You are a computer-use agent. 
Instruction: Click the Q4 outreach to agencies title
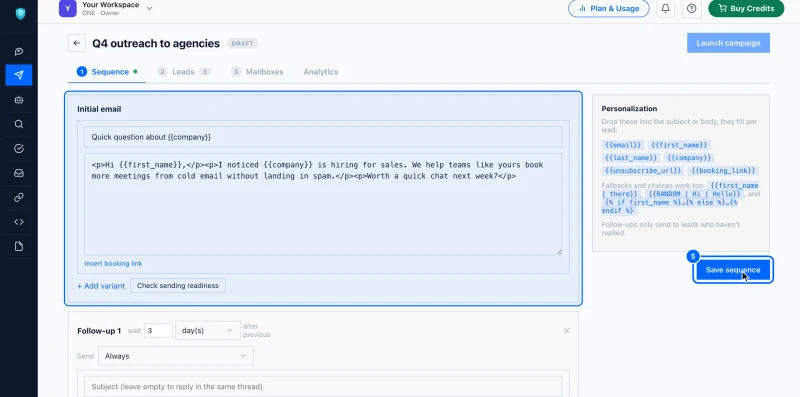coord(156,43)
